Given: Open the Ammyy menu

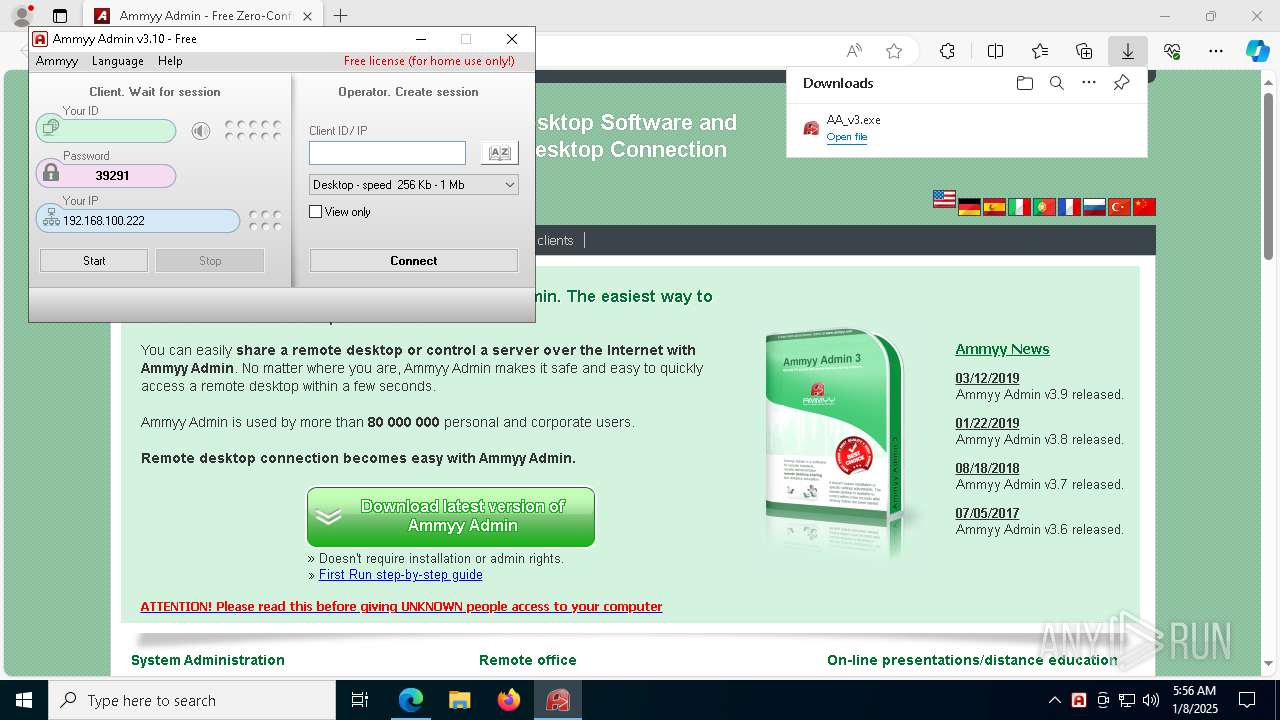Looking at the screenshot, I should coord(57,61).
